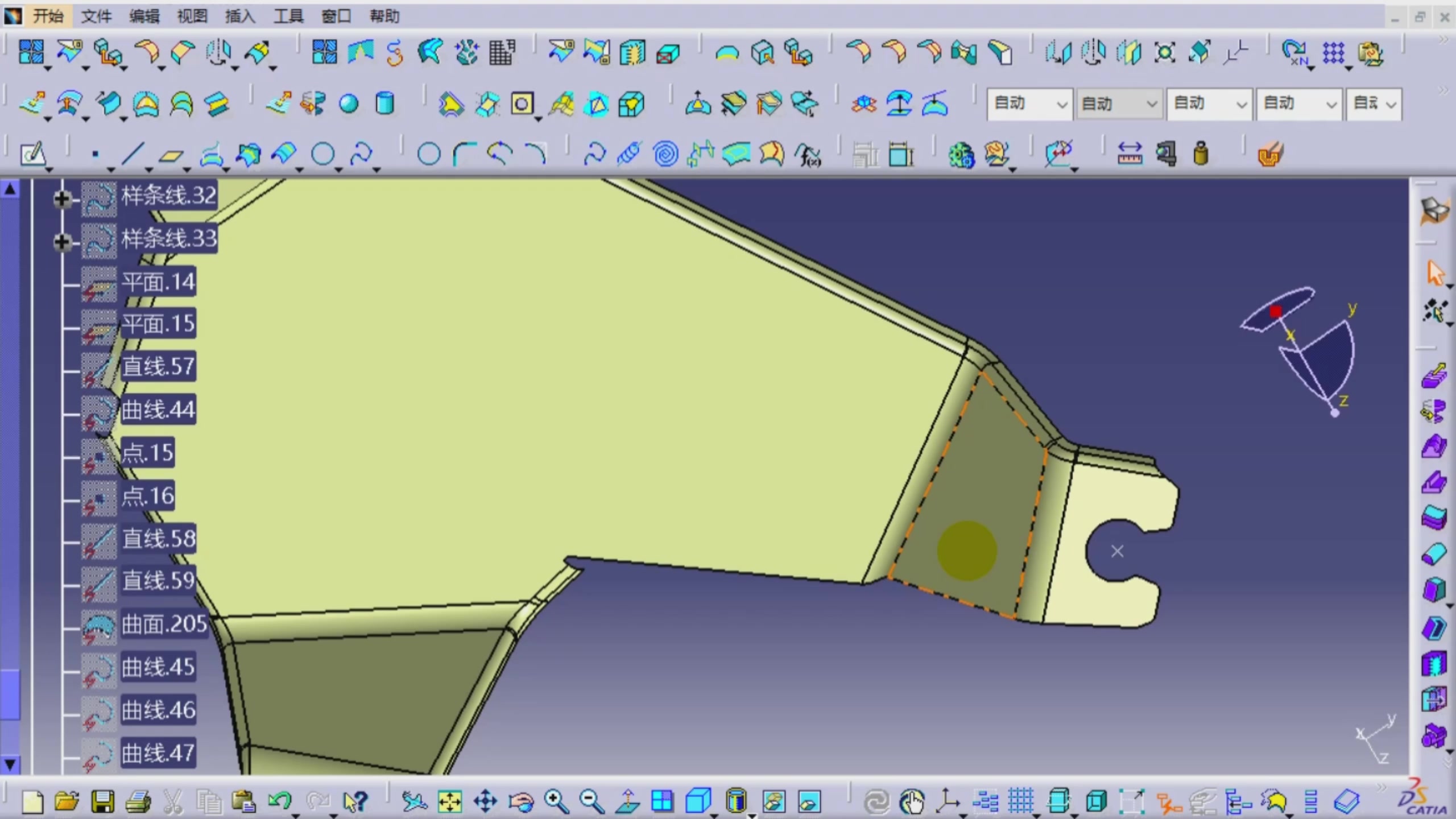Select 曲面.205 in the specification tree

click(x=164, y=624)
